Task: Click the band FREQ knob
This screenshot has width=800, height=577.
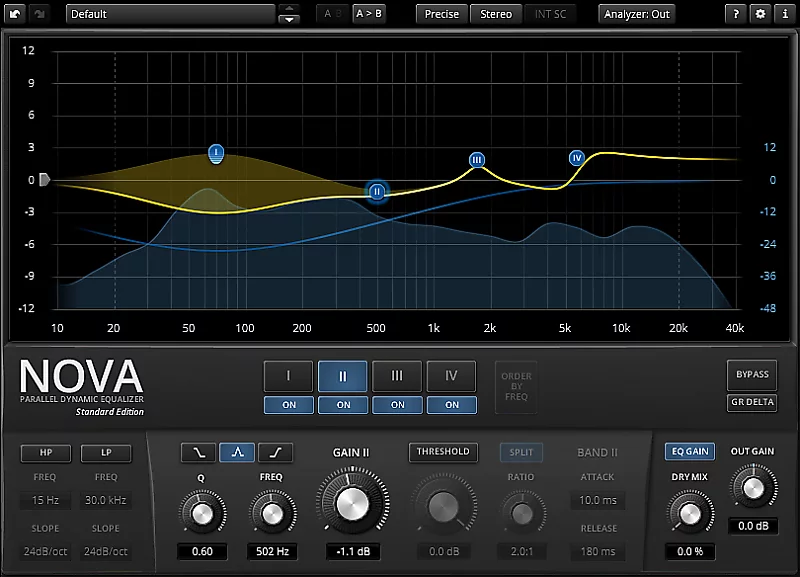Action: (x=272, y=513)
